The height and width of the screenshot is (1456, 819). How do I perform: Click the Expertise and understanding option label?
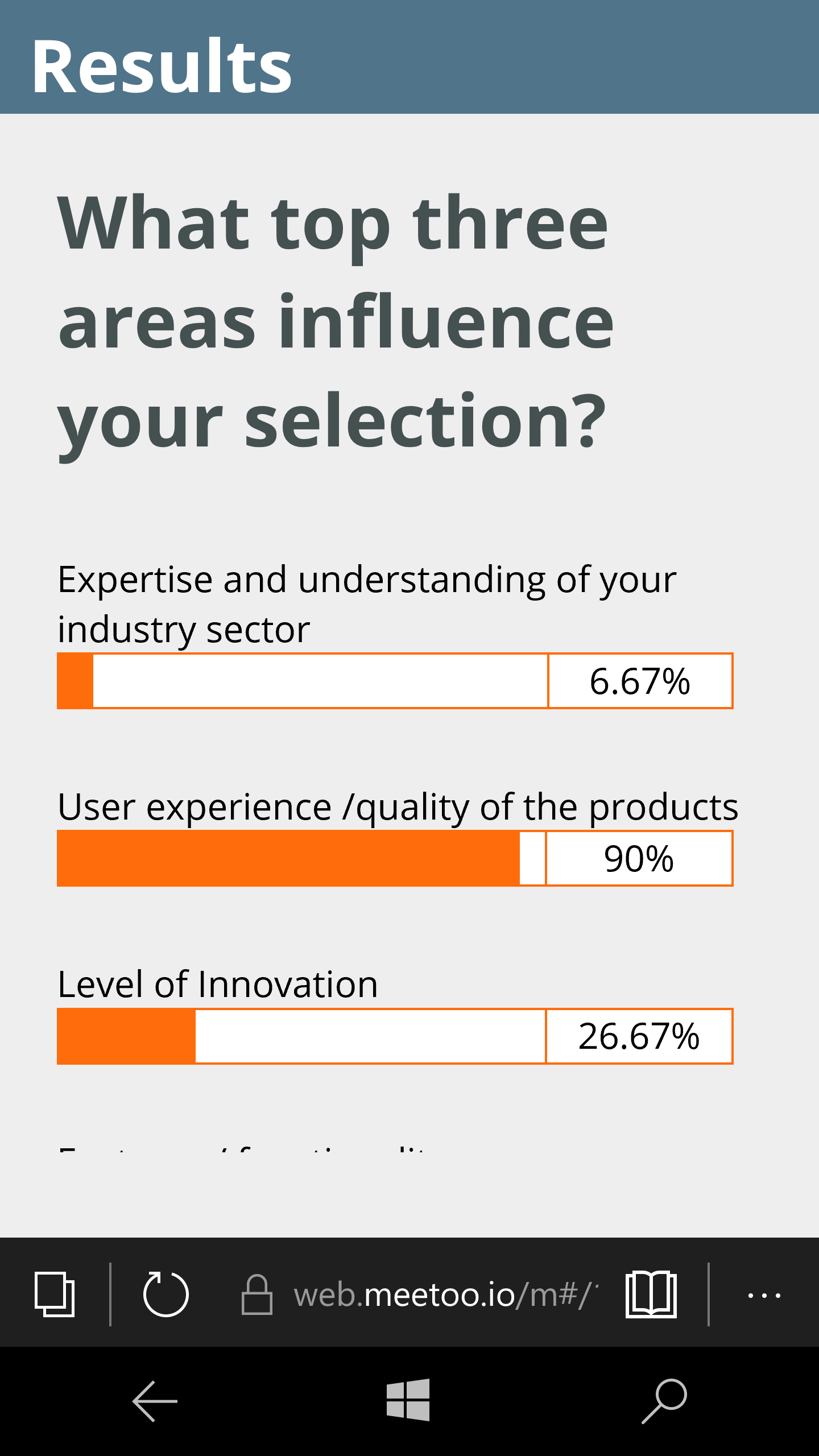[x=367, y=604]
